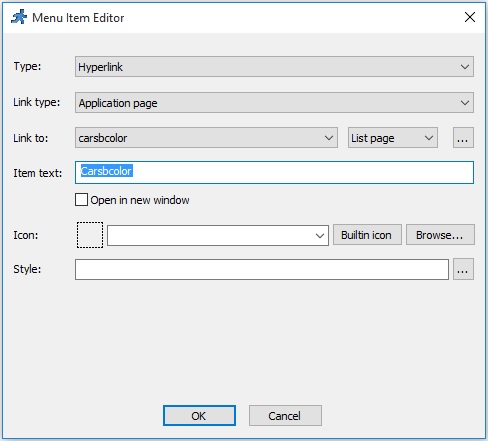This screenshot has height=441, width=488.
Task: Focus the Style text field
Action: point(262,269)
